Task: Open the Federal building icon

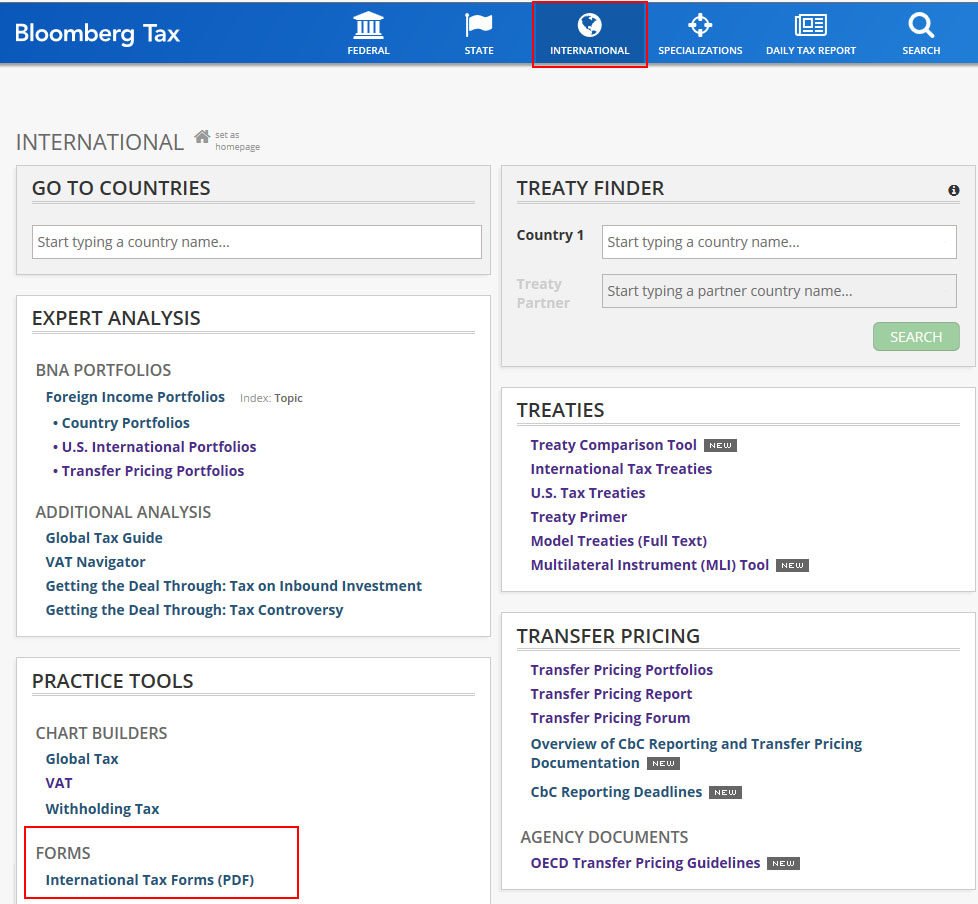Action: (368, 26)
